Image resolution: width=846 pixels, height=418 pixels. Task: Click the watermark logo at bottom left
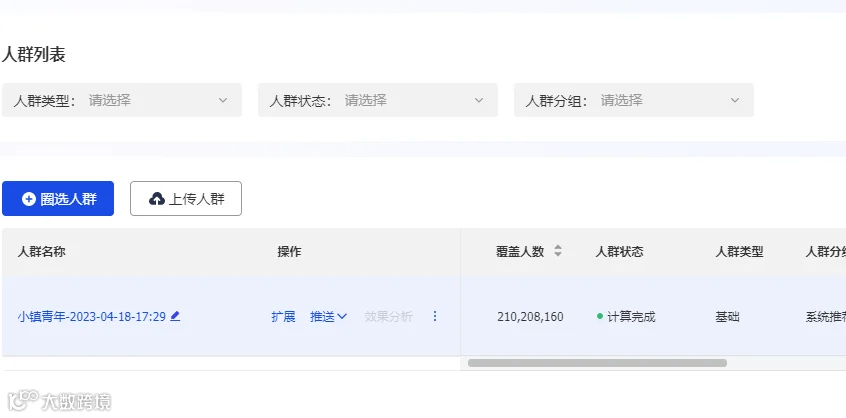pos(59,401)
